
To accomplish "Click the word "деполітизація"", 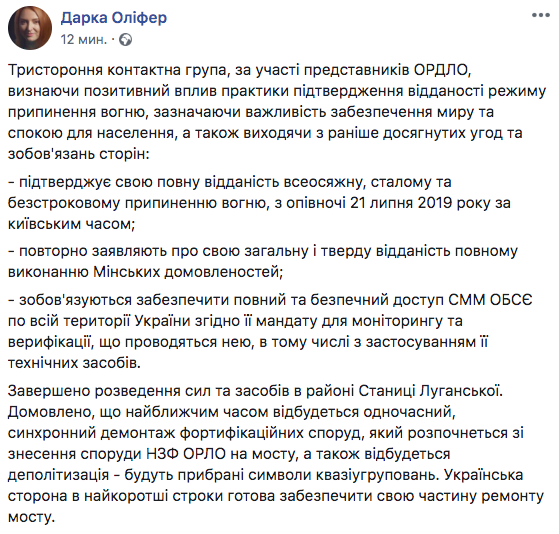I will point(58,475).
